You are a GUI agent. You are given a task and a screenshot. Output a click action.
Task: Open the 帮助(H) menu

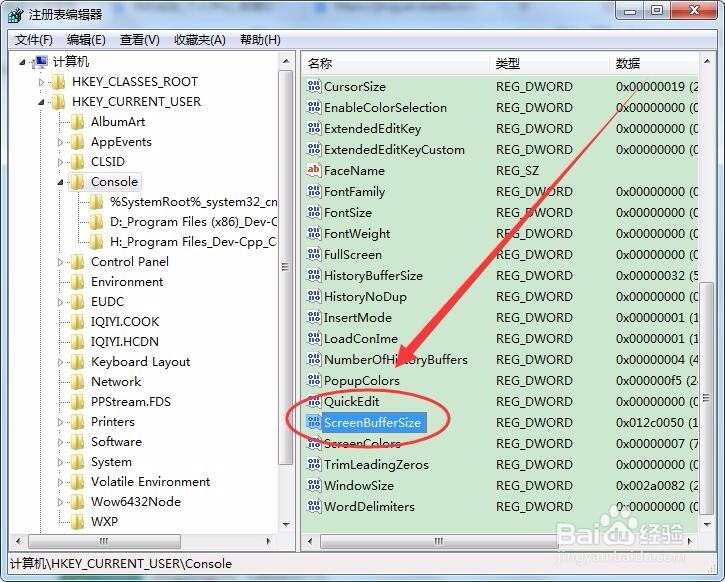click(x=260, y=40)
